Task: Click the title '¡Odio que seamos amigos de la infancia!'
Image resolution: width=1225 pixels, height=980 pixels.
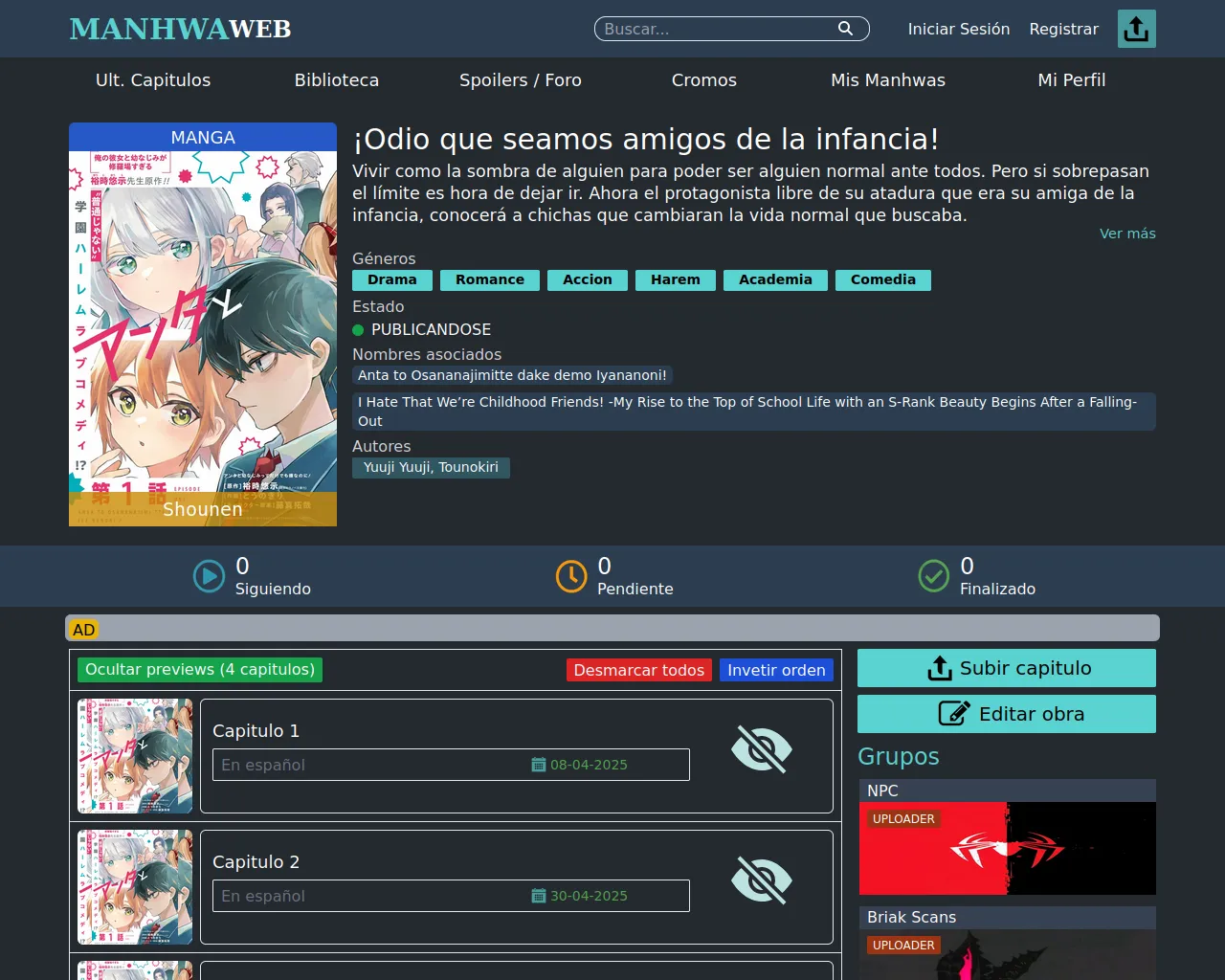Action: pyautogui.click(x=646, y=140)
